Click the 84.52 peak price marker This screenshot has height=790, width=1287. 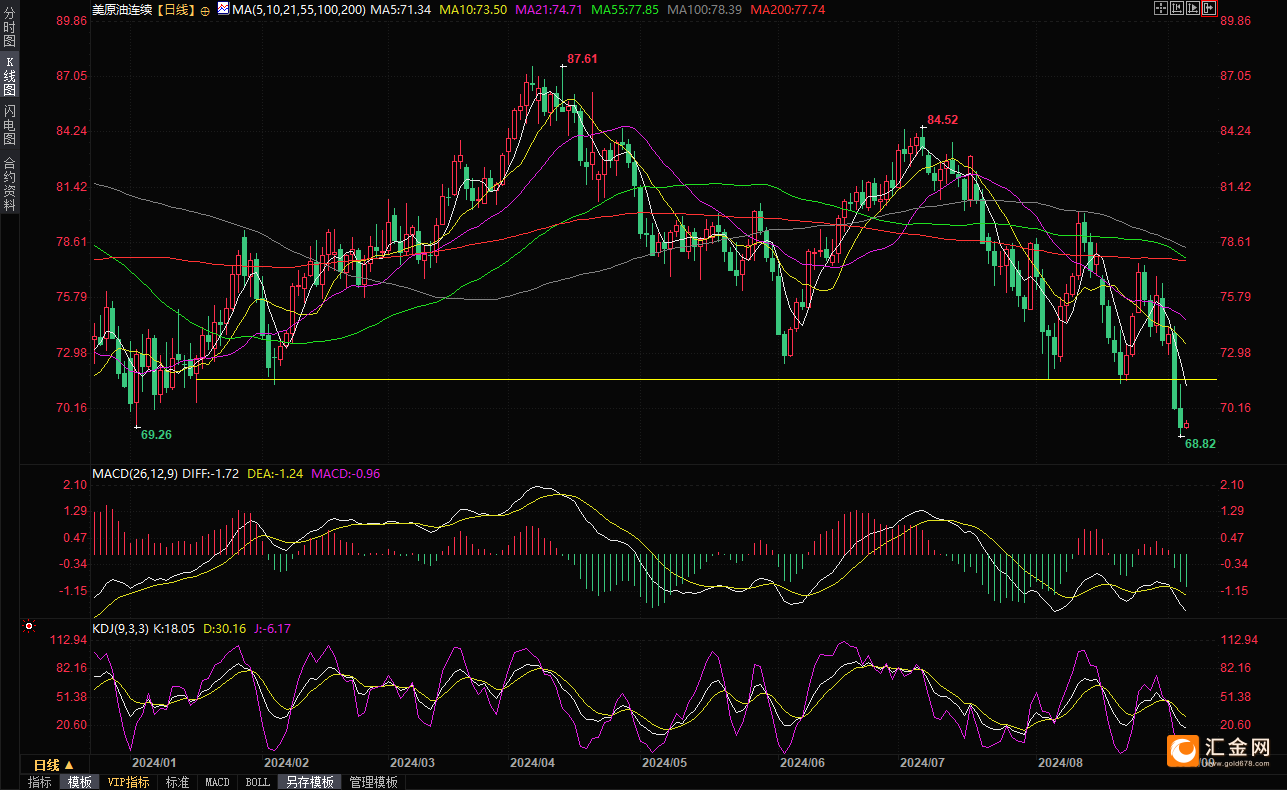click(942, 120)
